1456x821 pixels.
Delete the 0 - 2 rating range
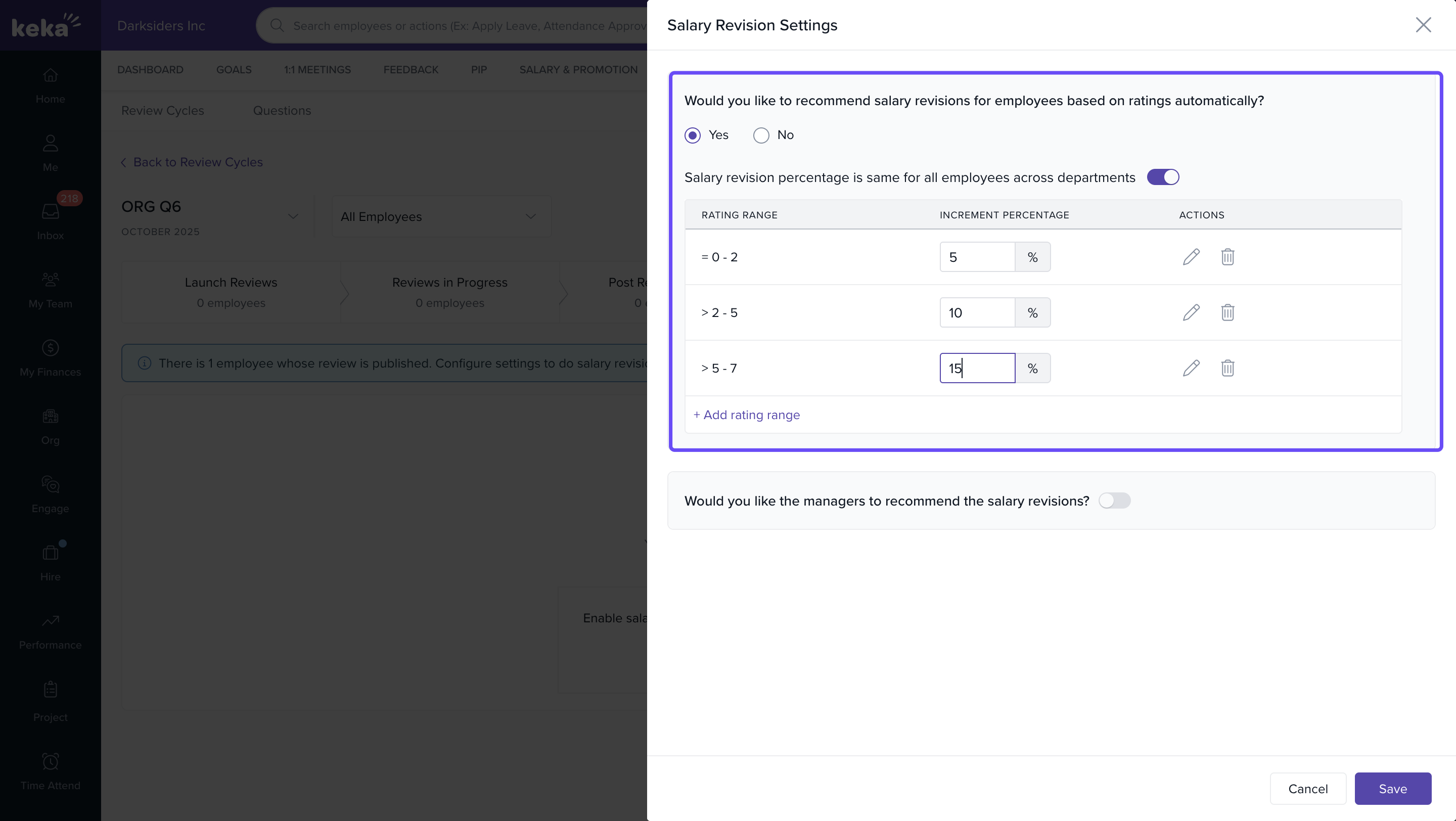1227,256
